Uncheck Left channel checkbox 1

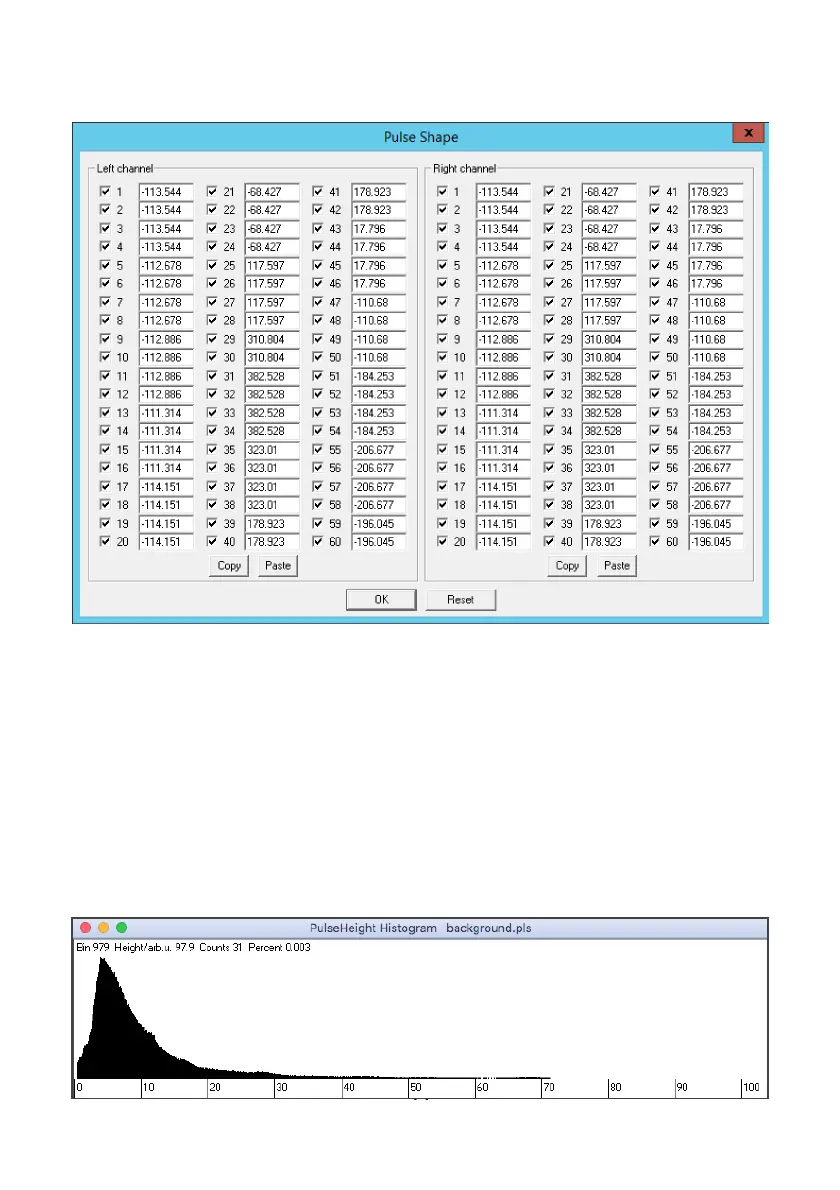coord(105,191)
